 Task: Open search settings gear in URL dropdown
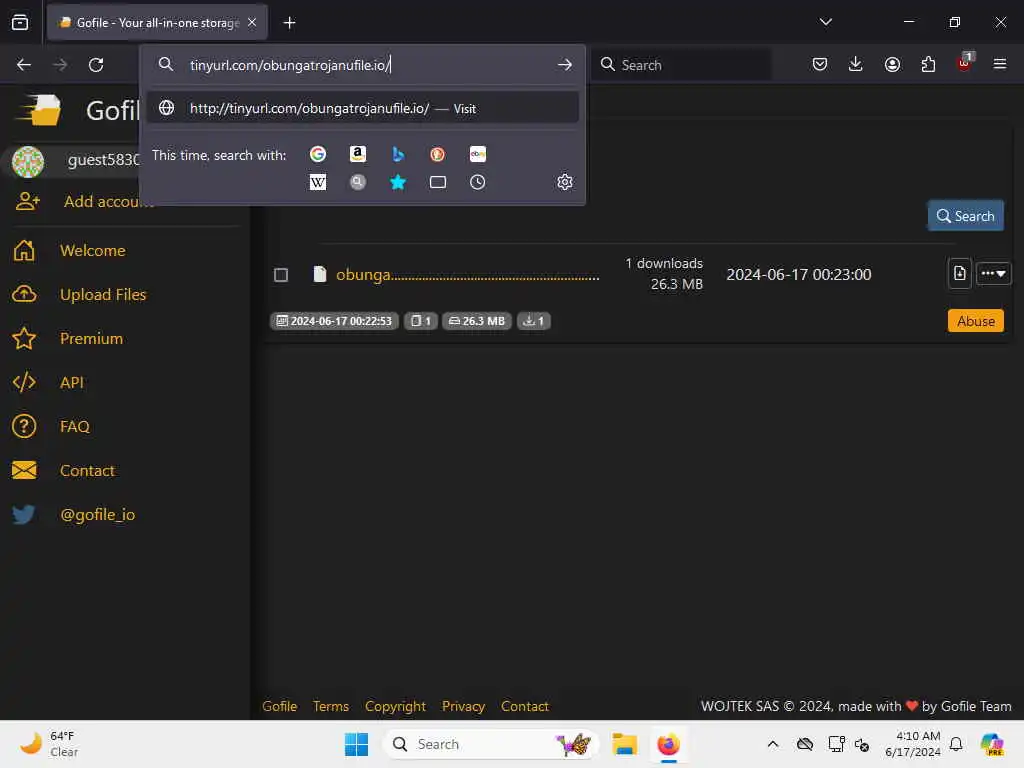click(x=565, y=182)
